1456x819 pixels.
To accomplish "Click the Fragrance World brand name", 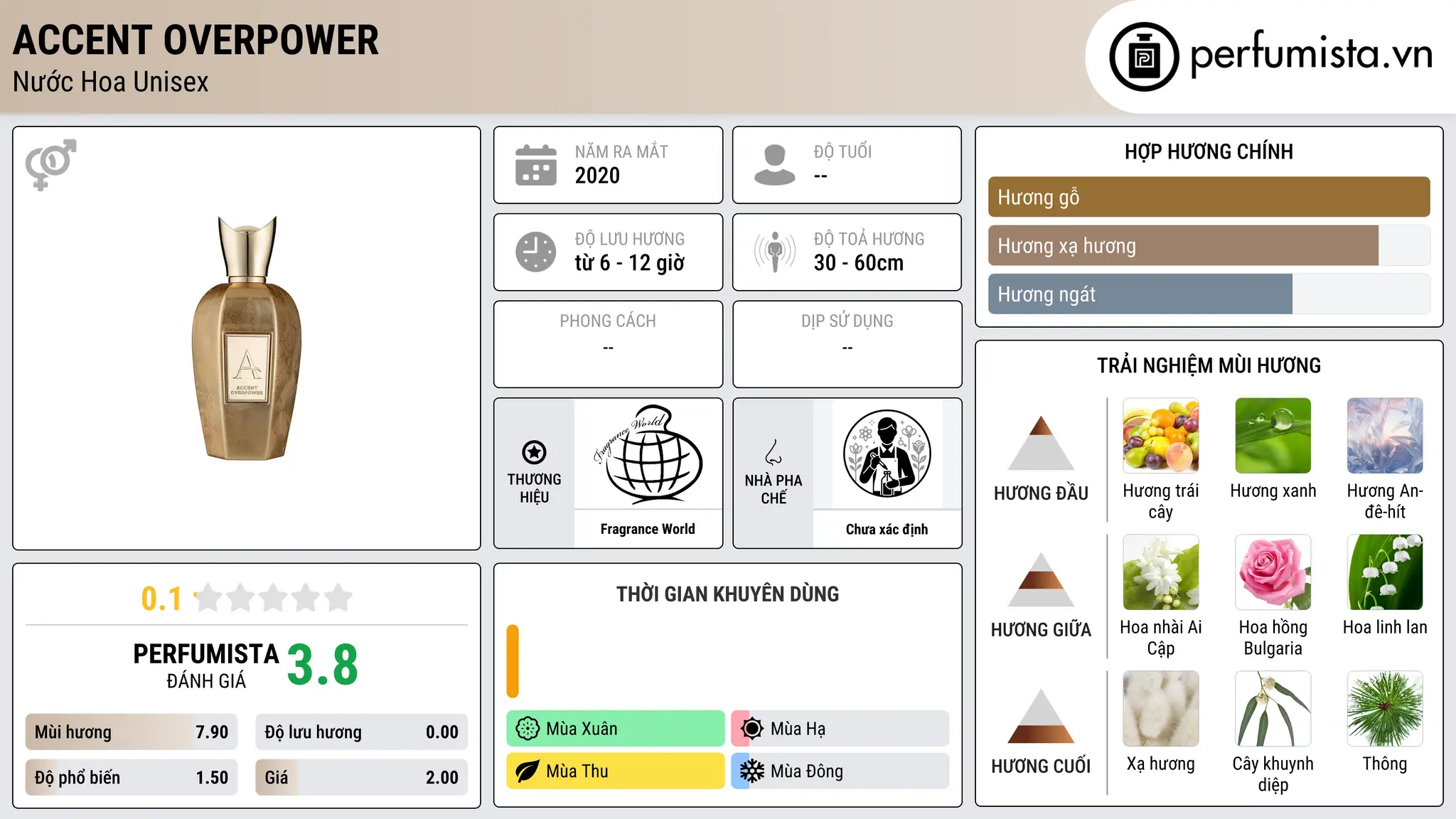I will pyautogui.click(x=648, y=529).
